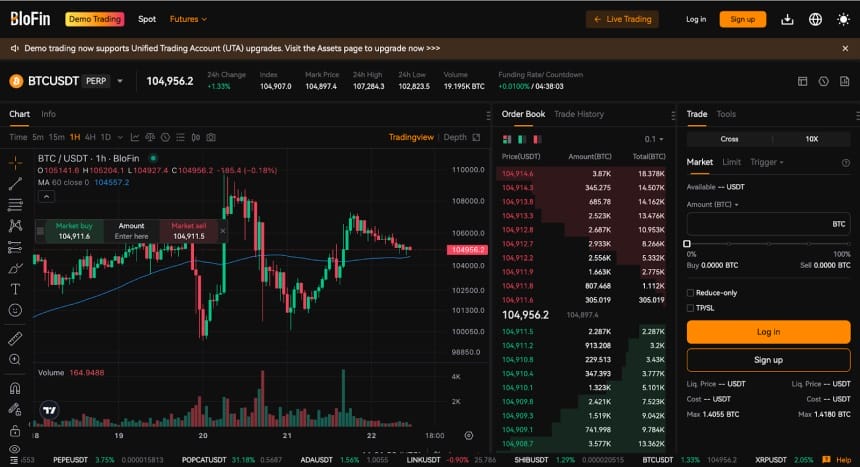The image size is (860, 467).
Task: Open the 10X leverage setting
Action: [x=812, y=139]
